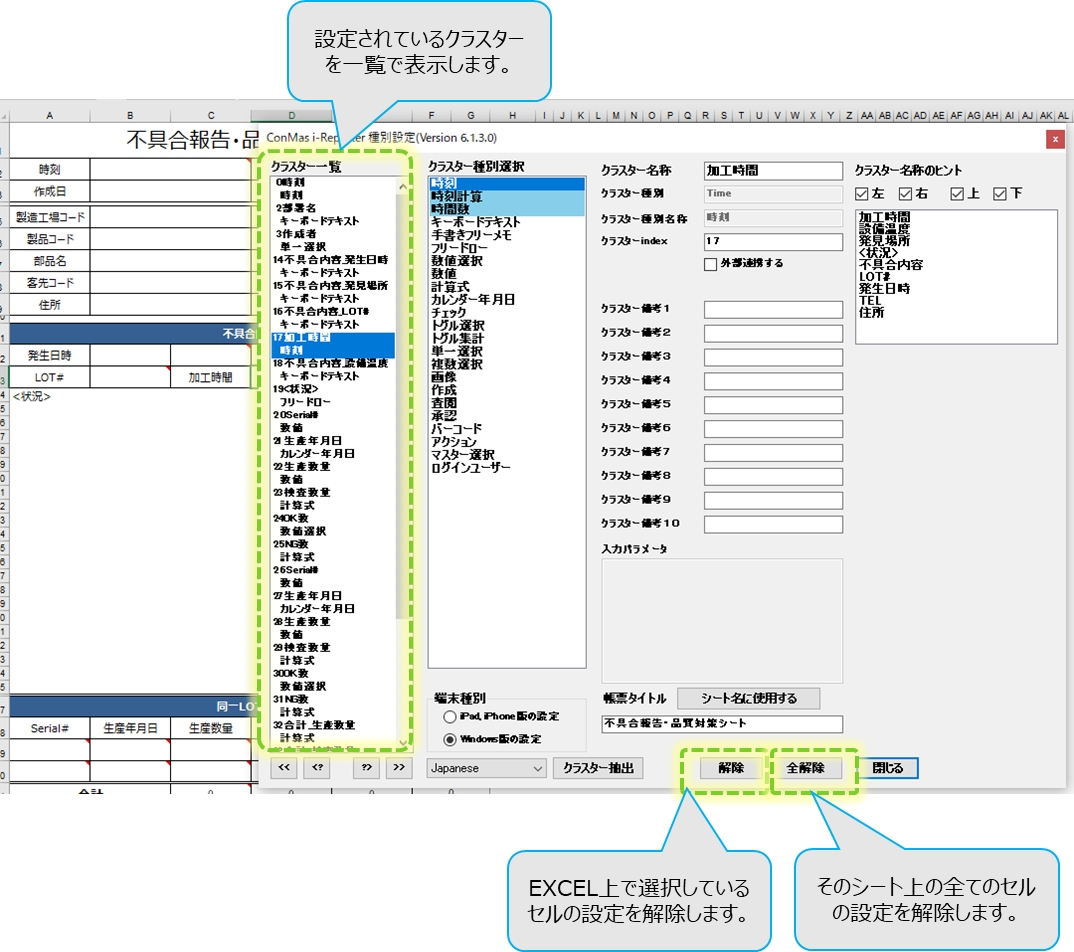1074x952 pixels.
Task: Click the 全解除 button
Action: [806, 768]
